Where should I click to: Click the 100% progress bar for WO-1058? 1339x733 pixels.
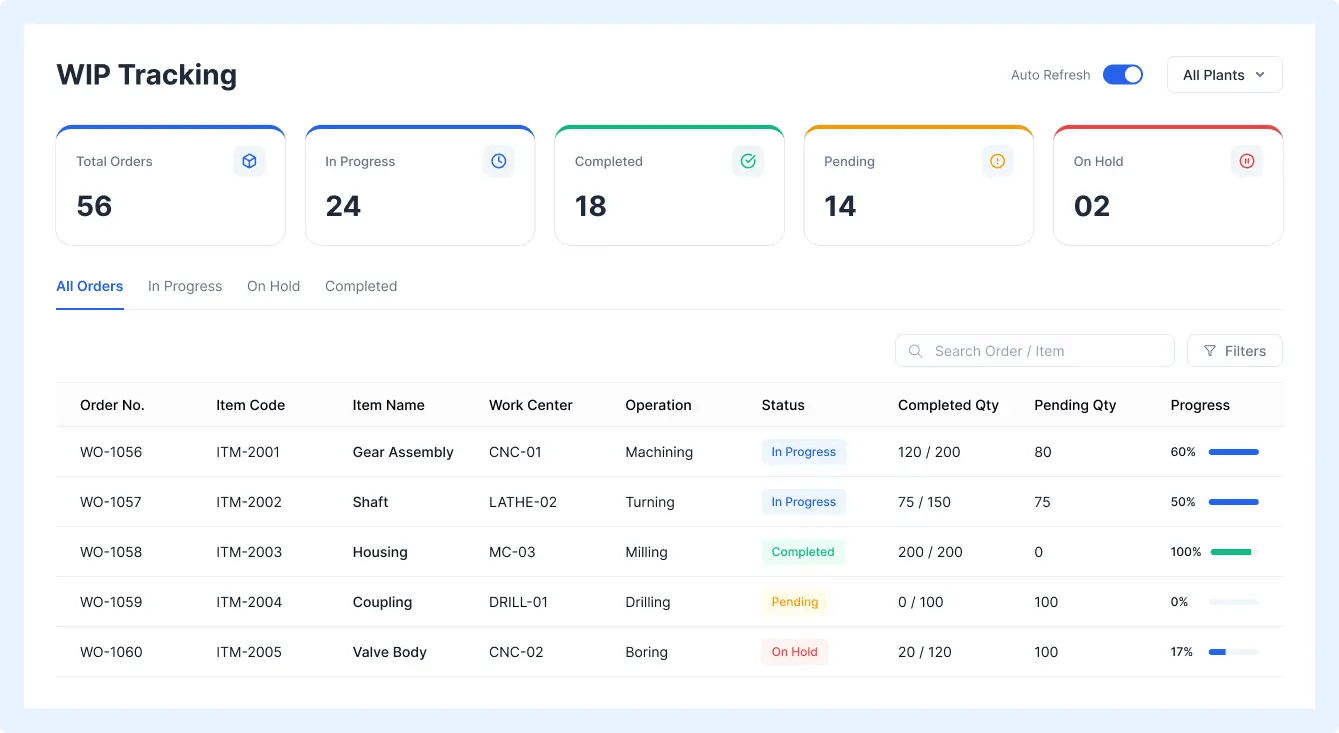tap(1231, 552)
